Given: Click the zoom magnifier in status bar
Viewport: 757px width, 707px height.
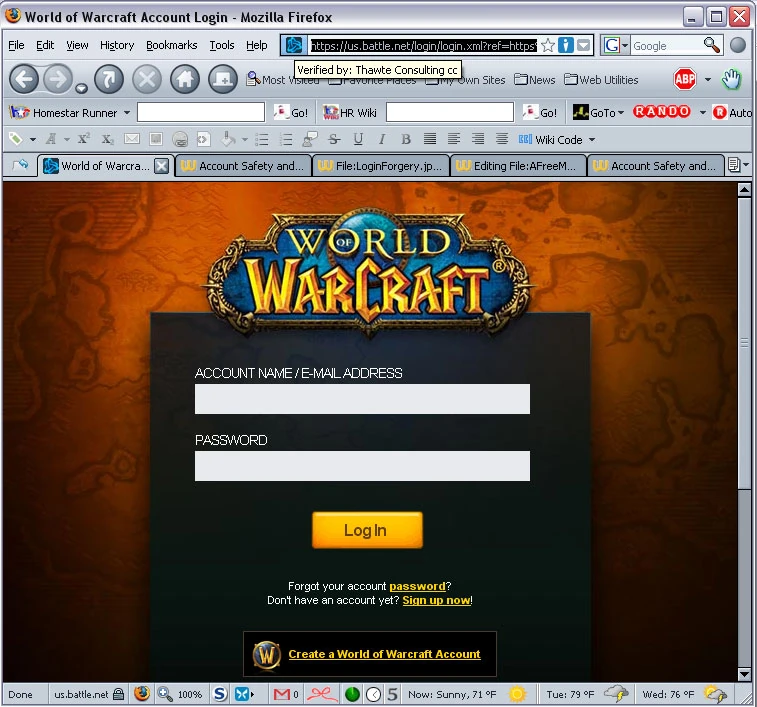Looking at the screenshot, I should [x=165, y=694].
